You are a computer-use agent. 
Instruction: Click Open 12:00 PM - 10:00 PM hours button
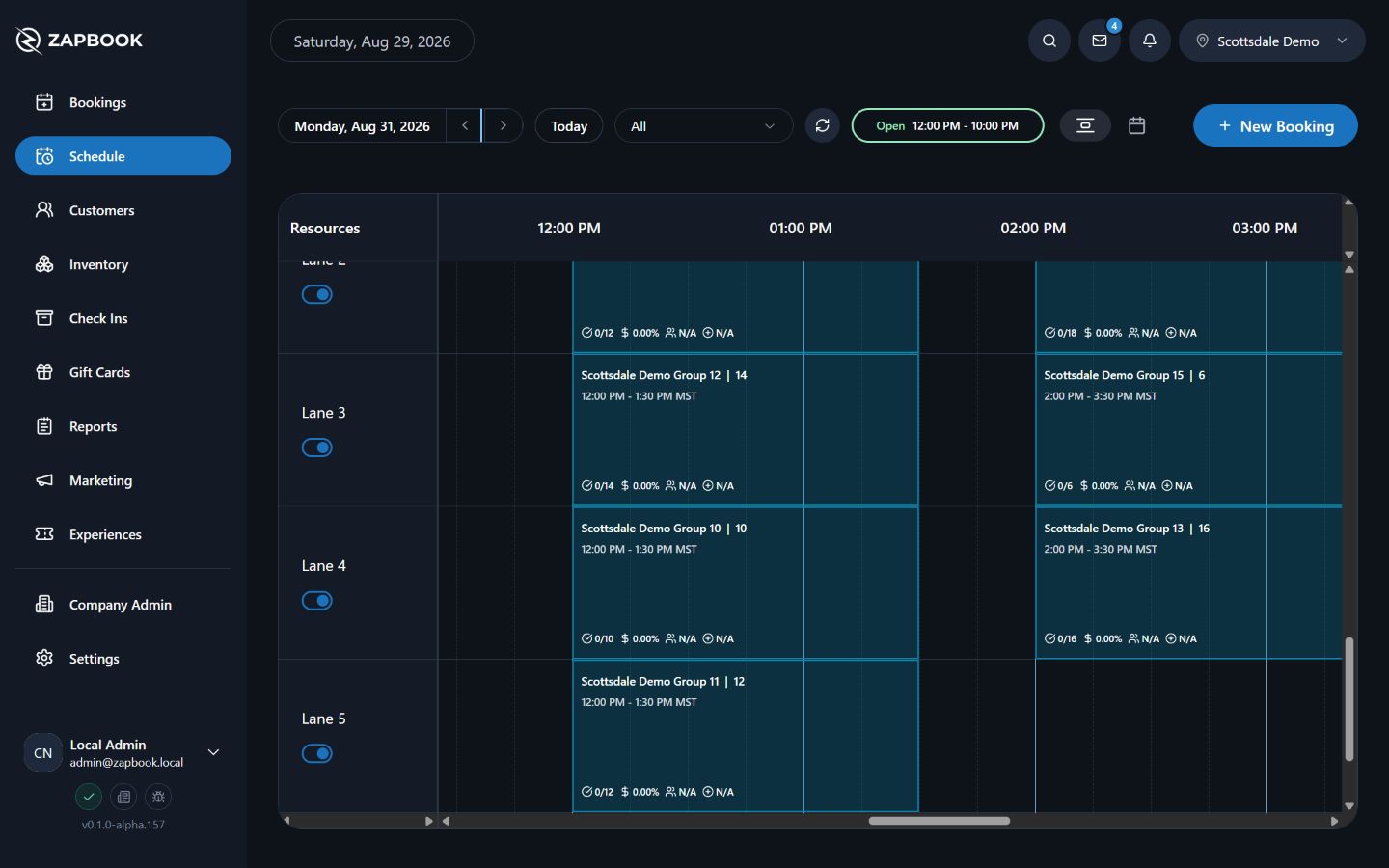pos(947,125)
